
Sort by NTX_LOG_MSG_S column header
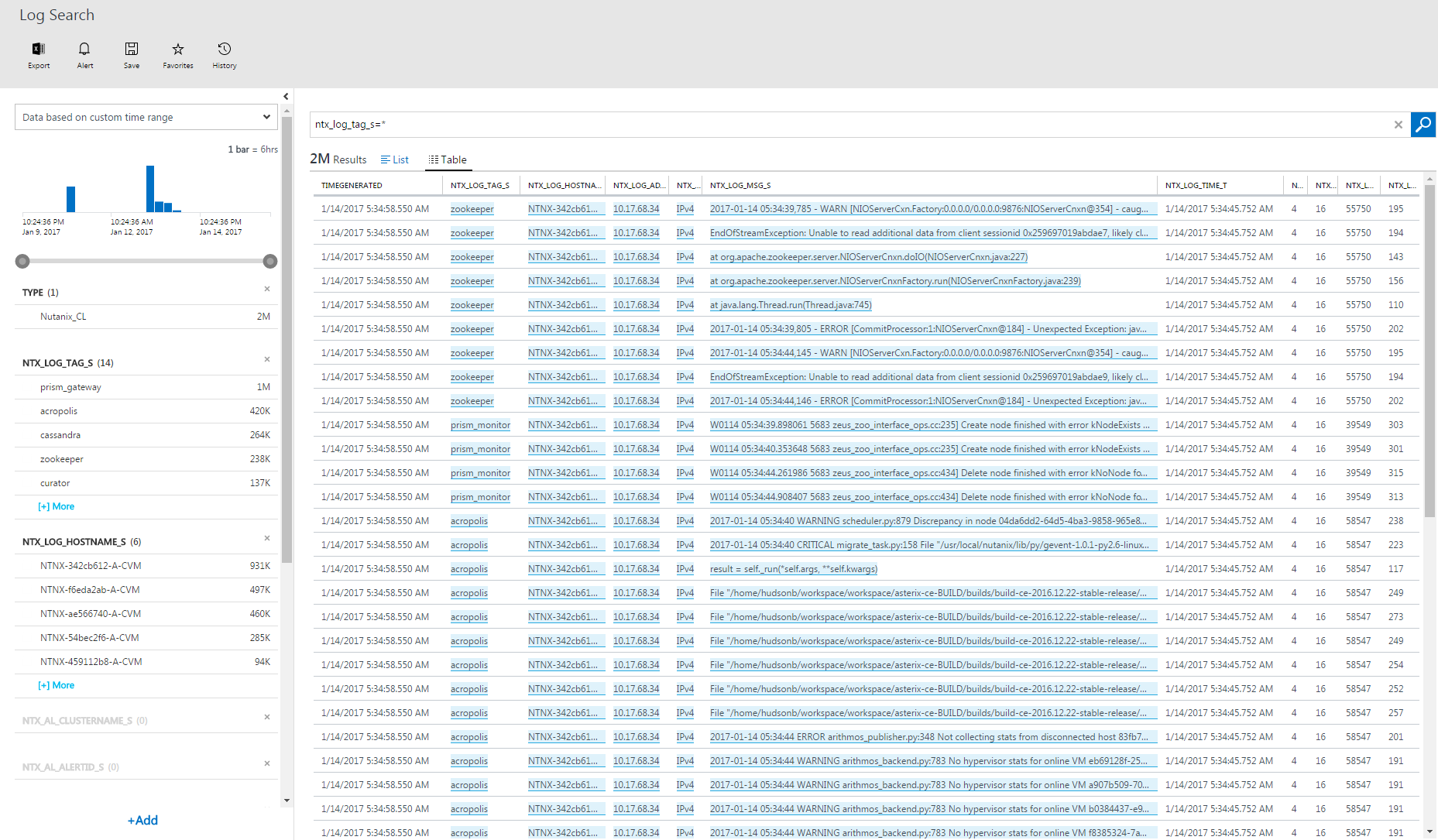click(740, 186)
